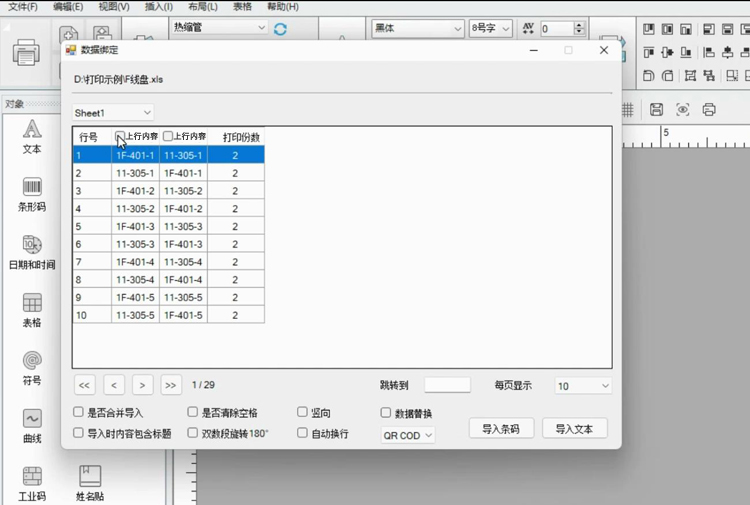The width and height of the screenshot is (750, 505).
Task: Select the 工业码 (industrial code) tool
Action: [x=32, y=484]
